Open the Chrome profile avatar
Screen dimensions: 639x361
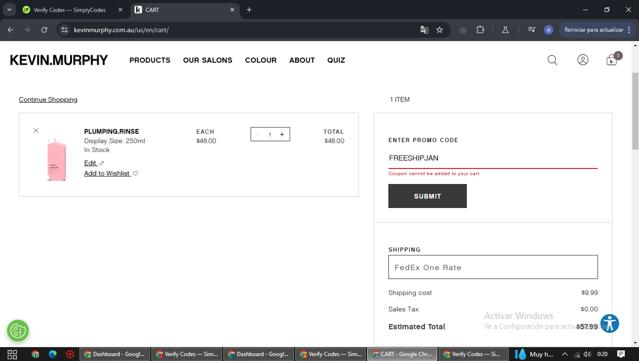pos(549,30)
